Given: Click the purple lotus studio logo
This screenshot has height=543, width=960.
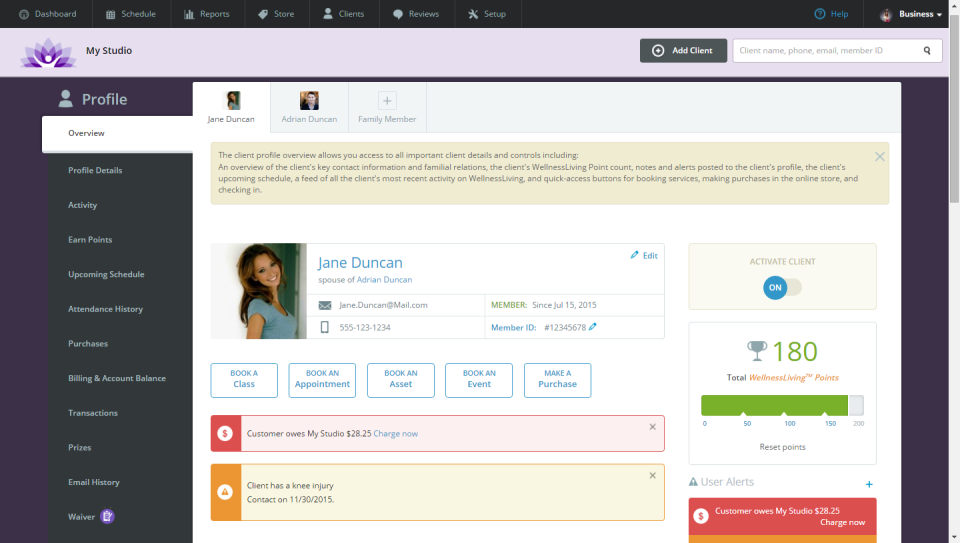Looking at the screenshot, I should point(48,52).
